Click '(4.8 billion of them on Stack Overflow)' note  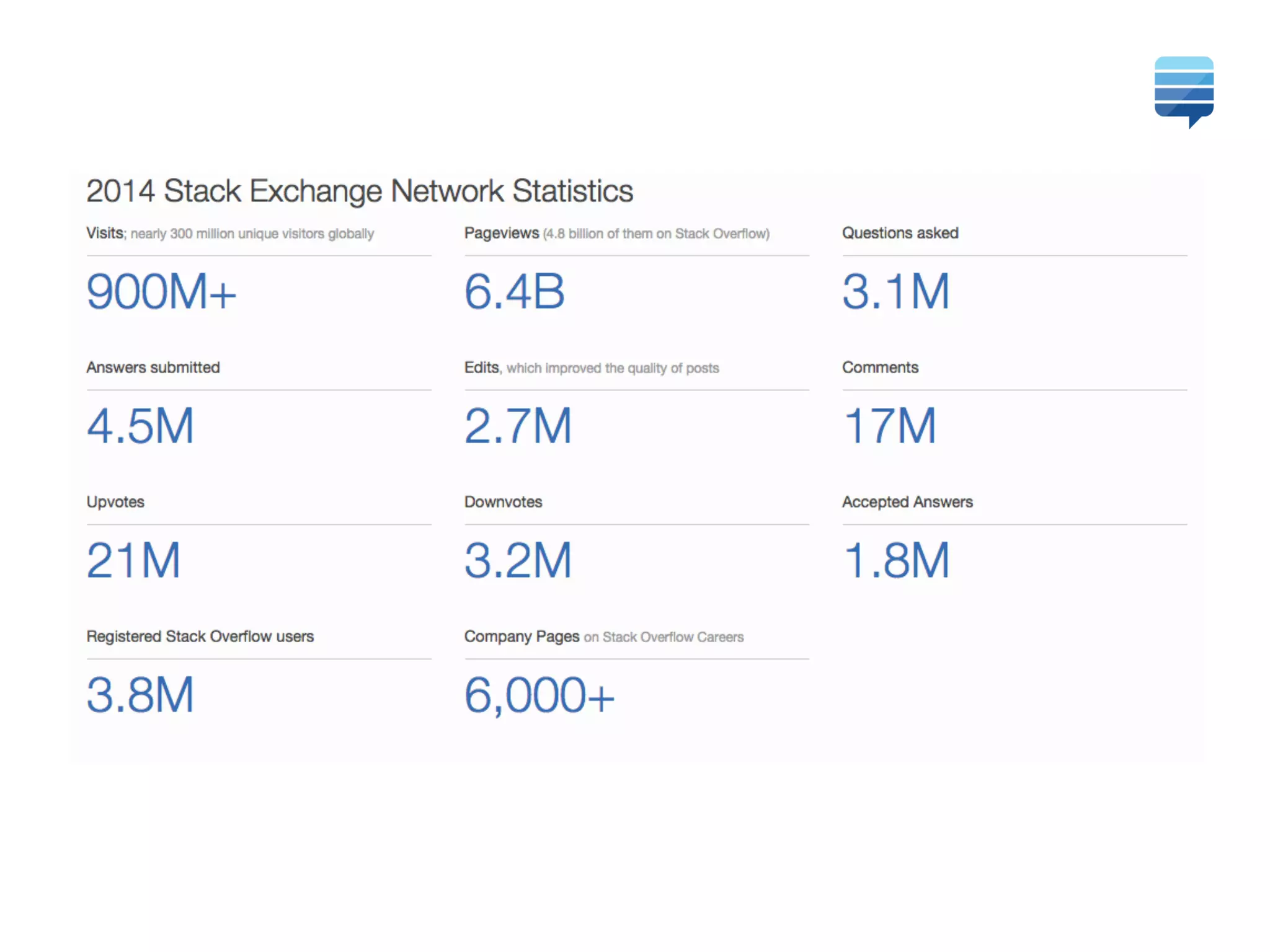(657, 234)
